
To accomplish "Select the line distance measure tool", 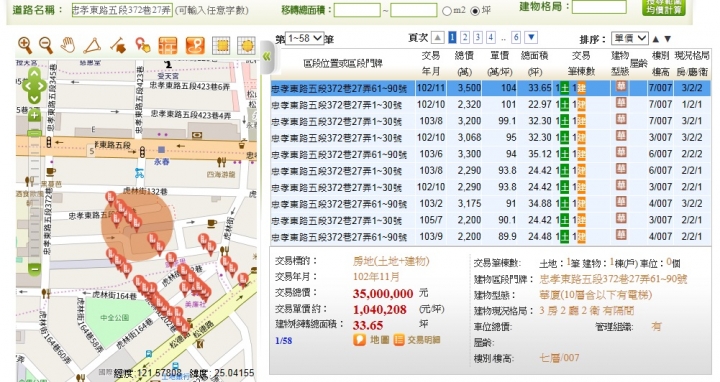I will click(118, 45).
